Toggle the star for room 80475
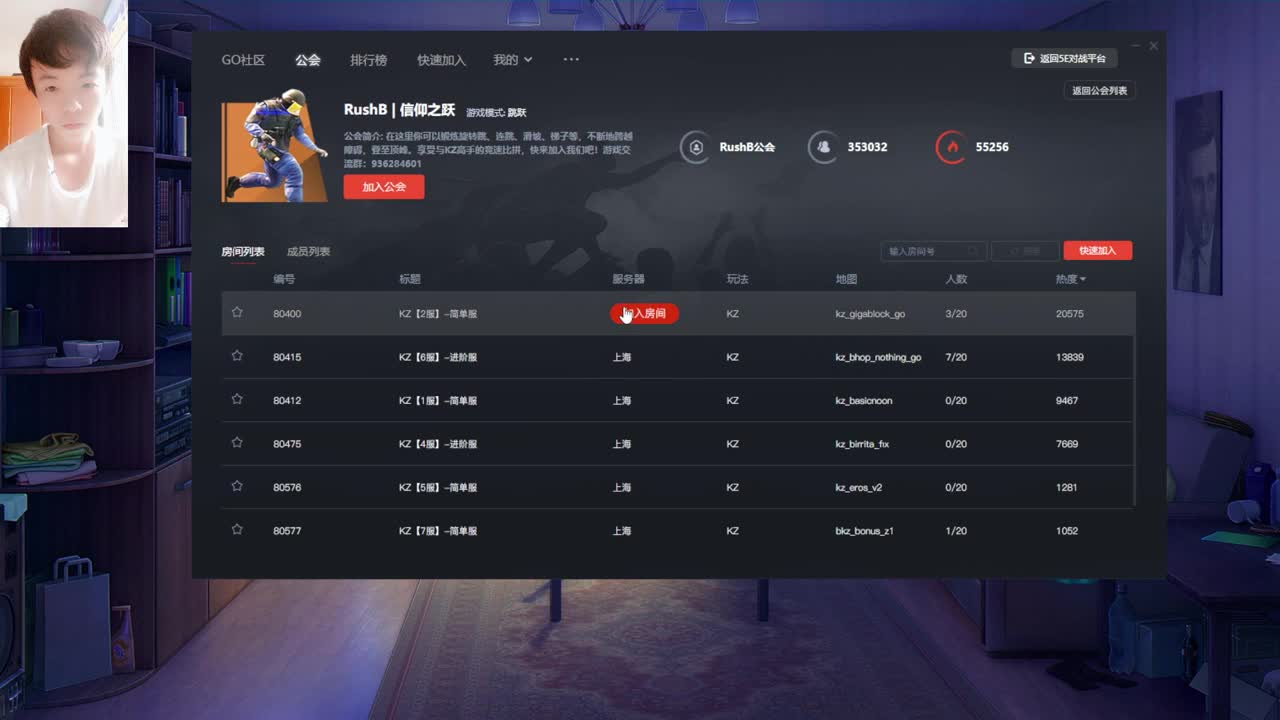Viewport: 1280px width, 720px height. [x=237, y=442]
